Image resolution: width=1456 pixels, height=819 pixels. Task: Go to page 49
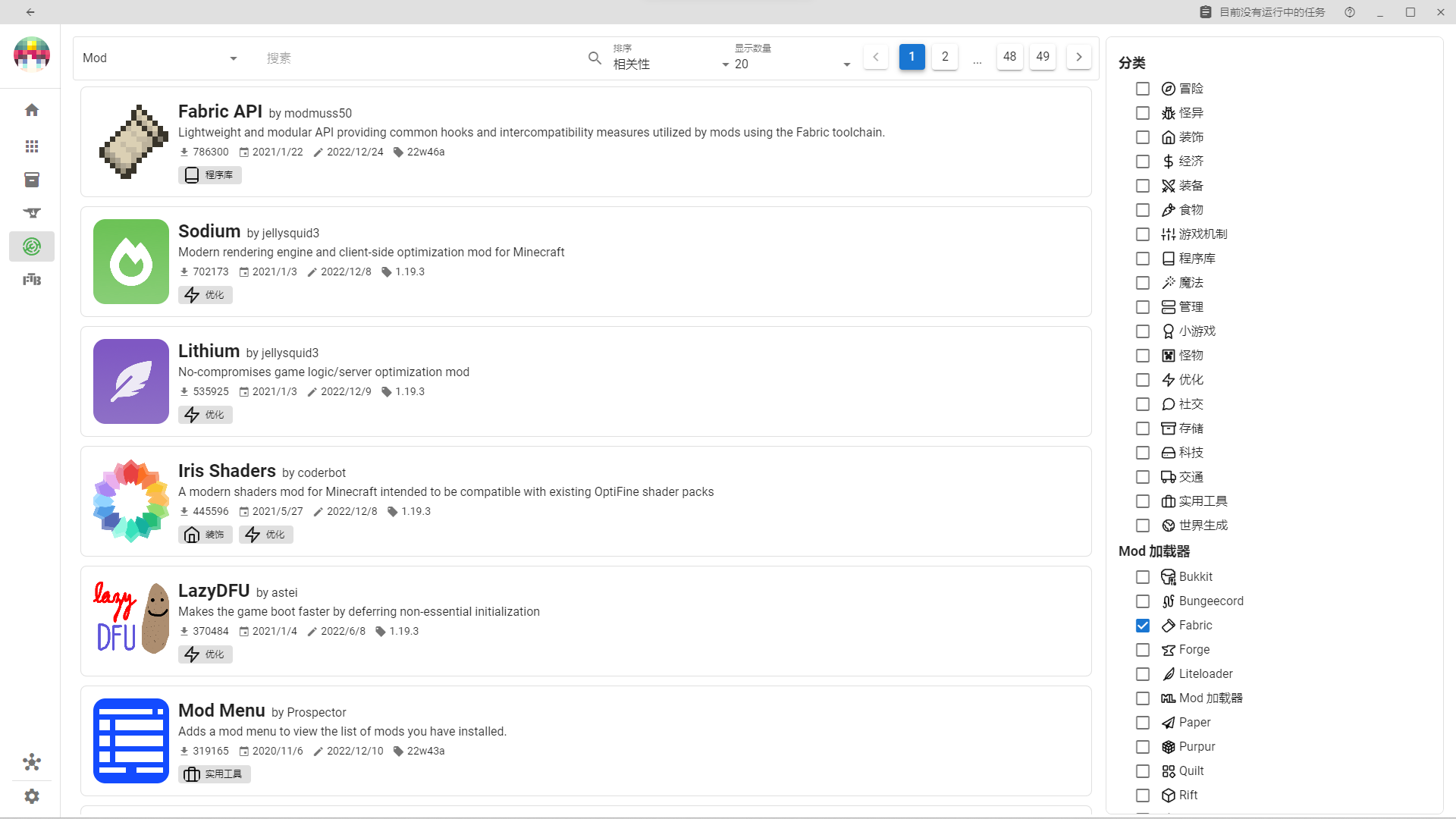(1043, 57)
